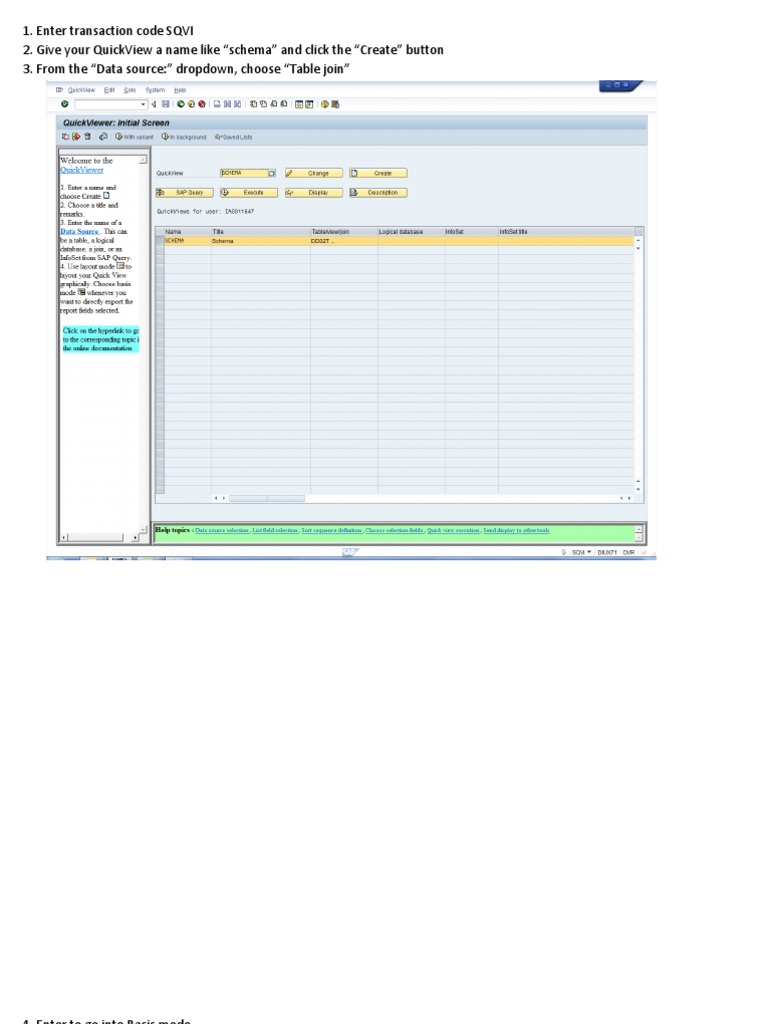Click the Find Next binoculars icon
This screenshot has height=1024, width=768.
point(237,104)
